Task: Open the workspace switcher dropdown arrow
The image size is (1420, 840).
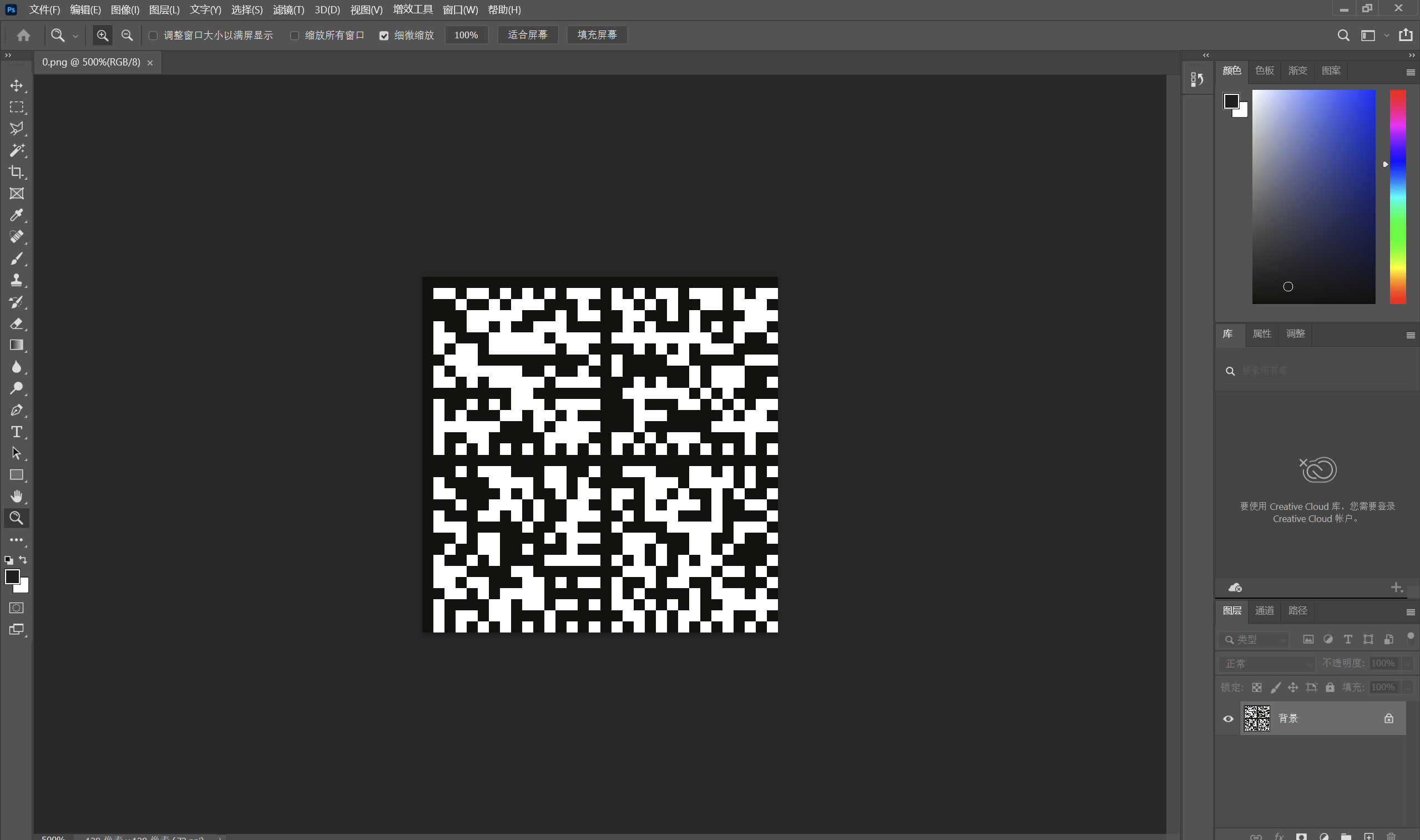Action: click(1387, 35)
